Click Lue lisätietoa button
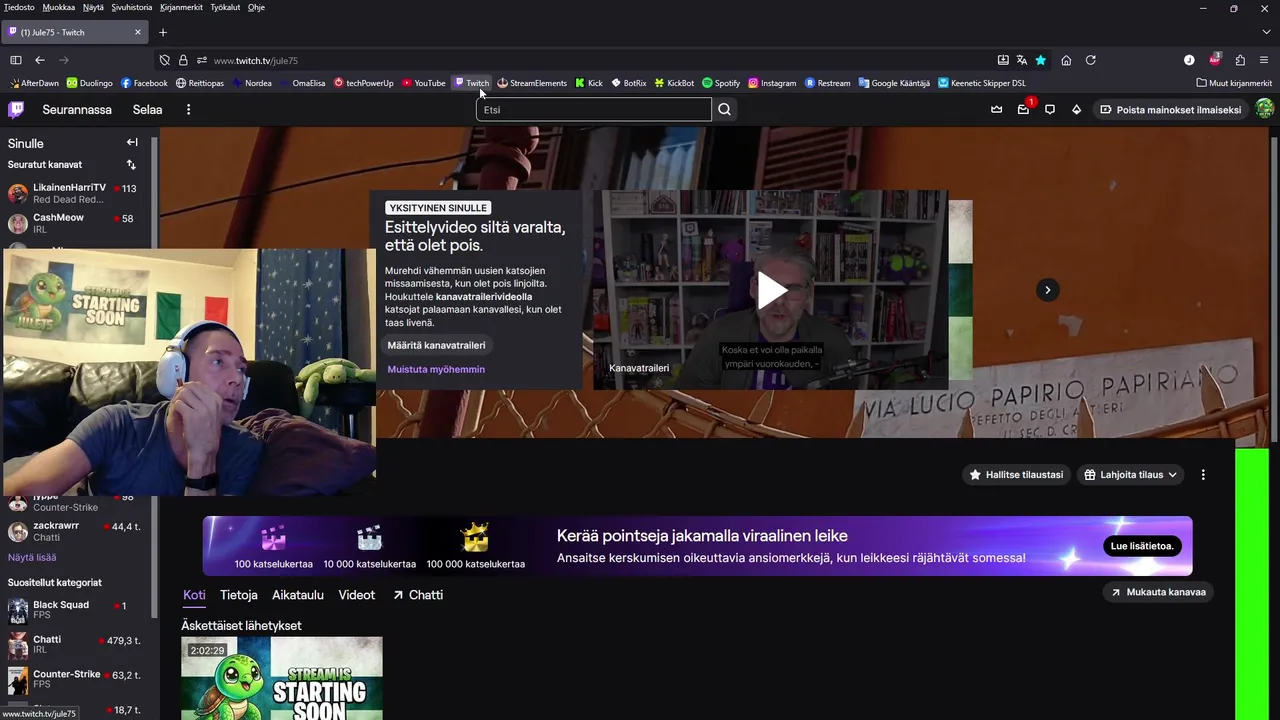Viewport: 1280px width, 720px height. (1143, 546)
